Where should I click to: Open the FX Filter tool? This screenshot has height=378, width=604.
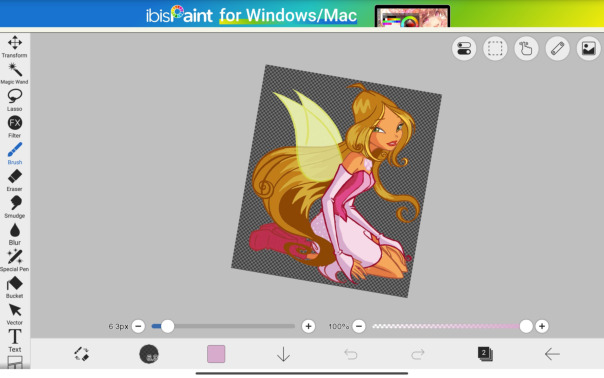(x=15, y=127)
